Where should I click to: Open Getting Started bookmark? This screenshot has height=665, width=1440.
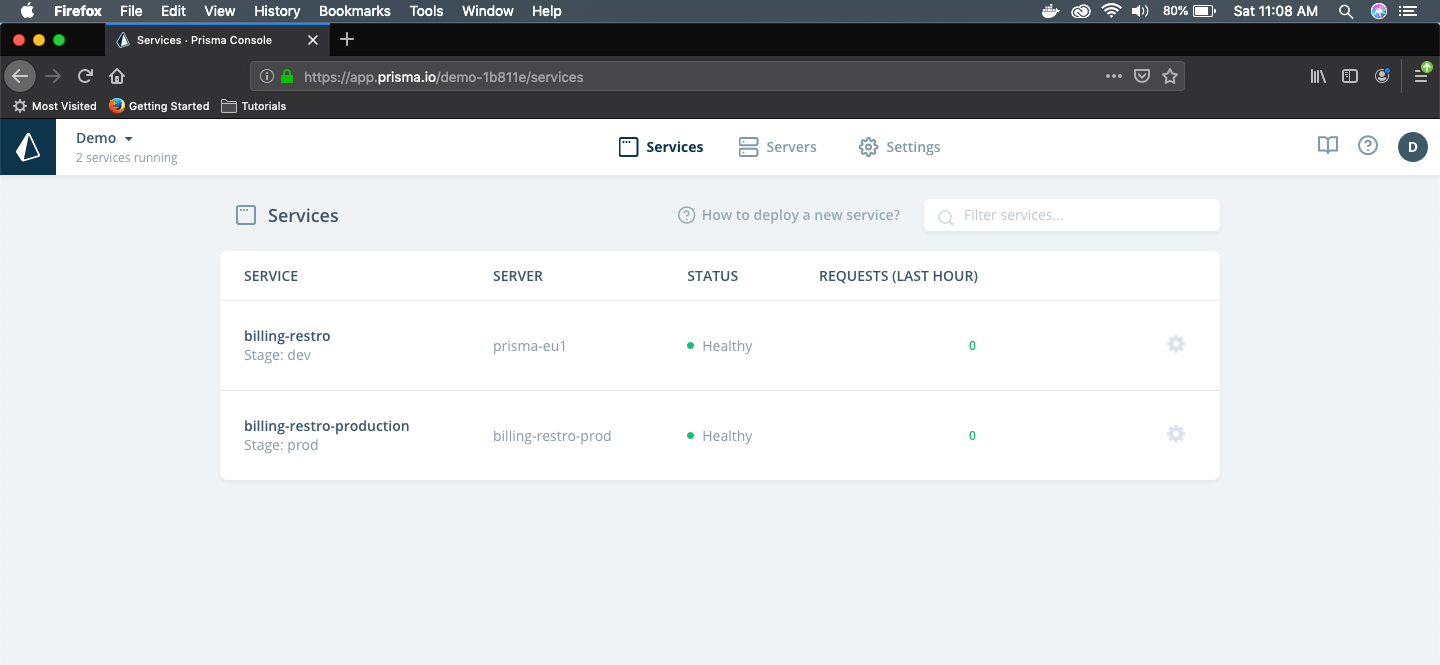click(159, 106)
